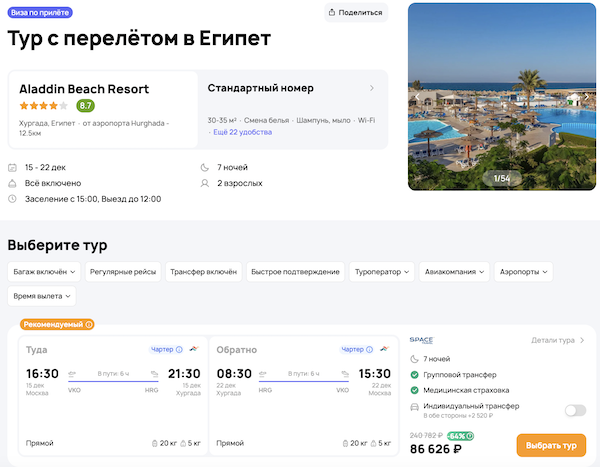The image size is (600, 467).
Task: Click info icon beside return Чартер label
Action: (371, 350)
